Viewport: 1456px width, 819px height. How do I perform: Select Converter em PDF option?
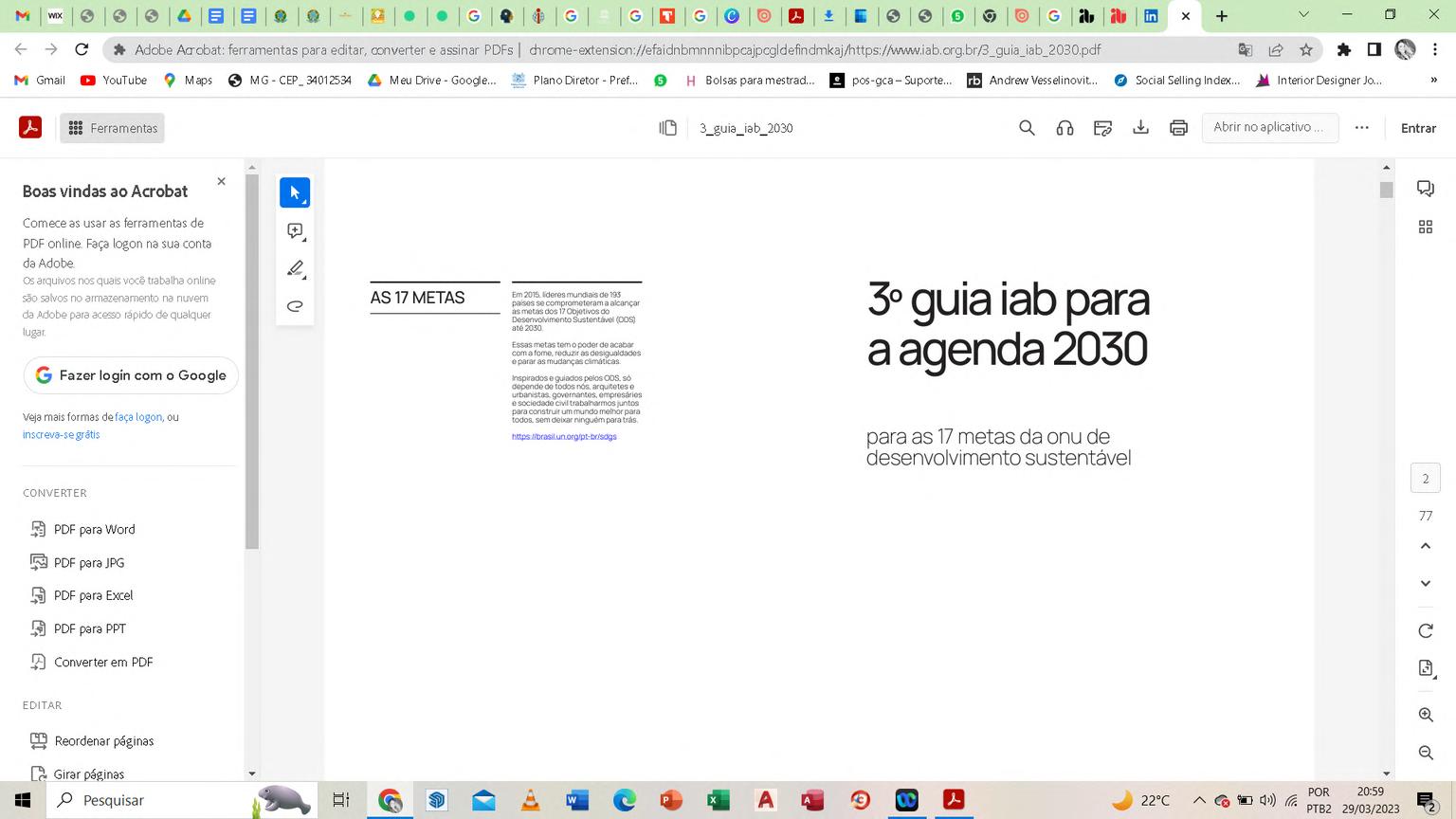[92, 662]
